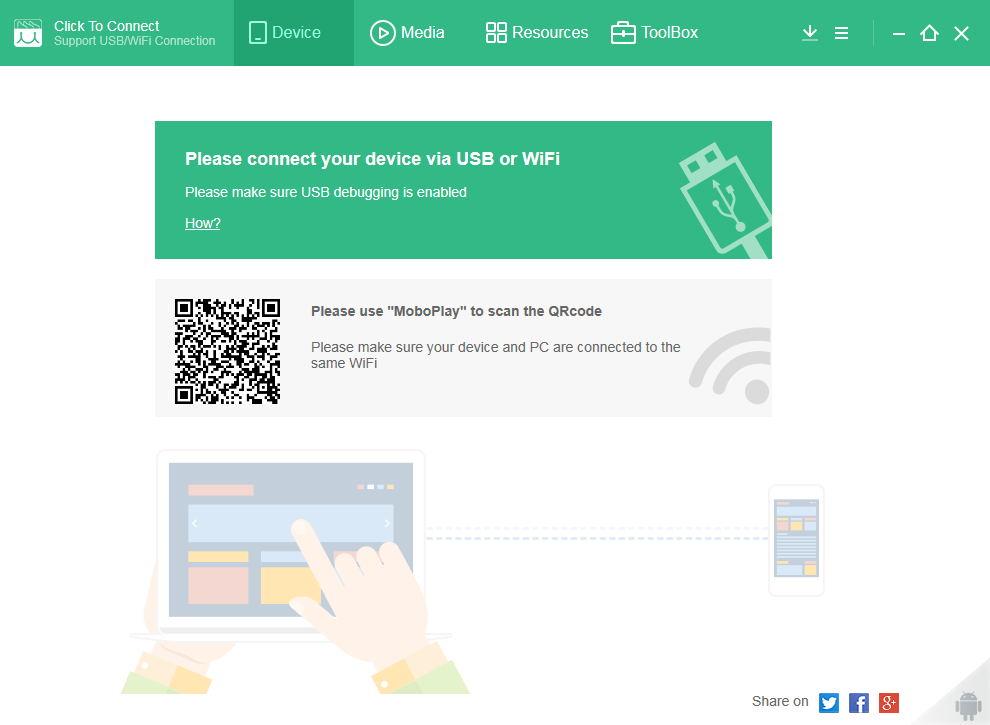Open the 'How?' USB debugging link
This screenshot has height=725, width=990.
tap(203, 223)
